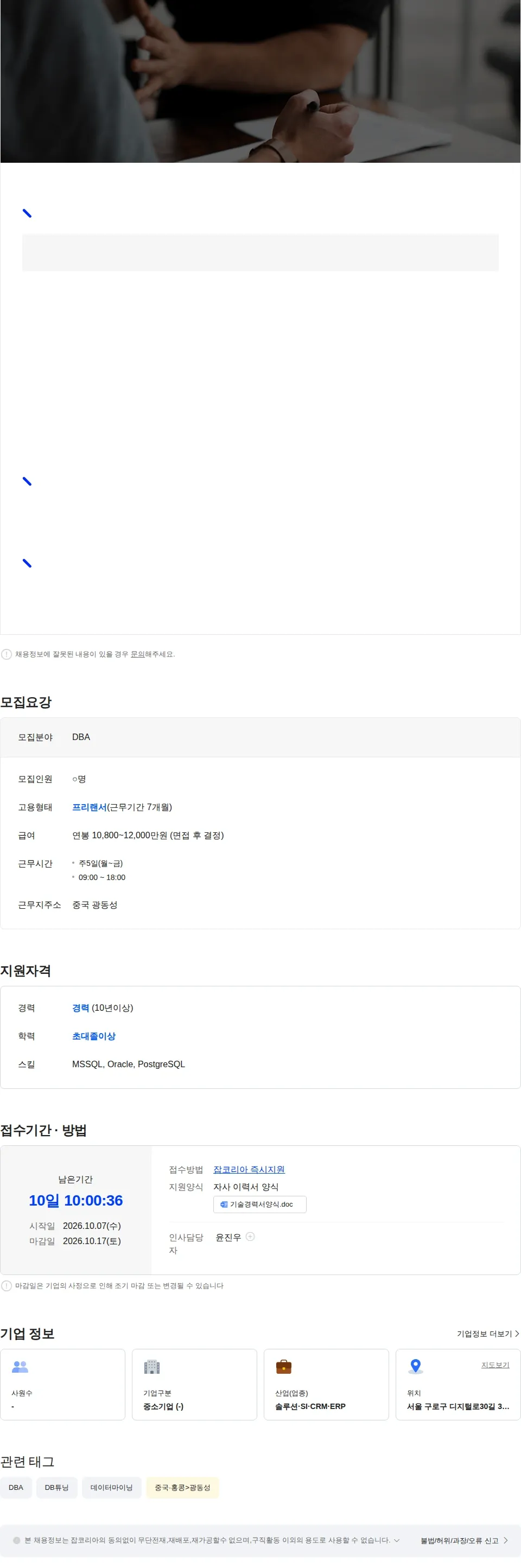This screenshot has width=521, height=1568.
Task: Expand contact details plus icon beside 윤진우
Action: 250,1236
